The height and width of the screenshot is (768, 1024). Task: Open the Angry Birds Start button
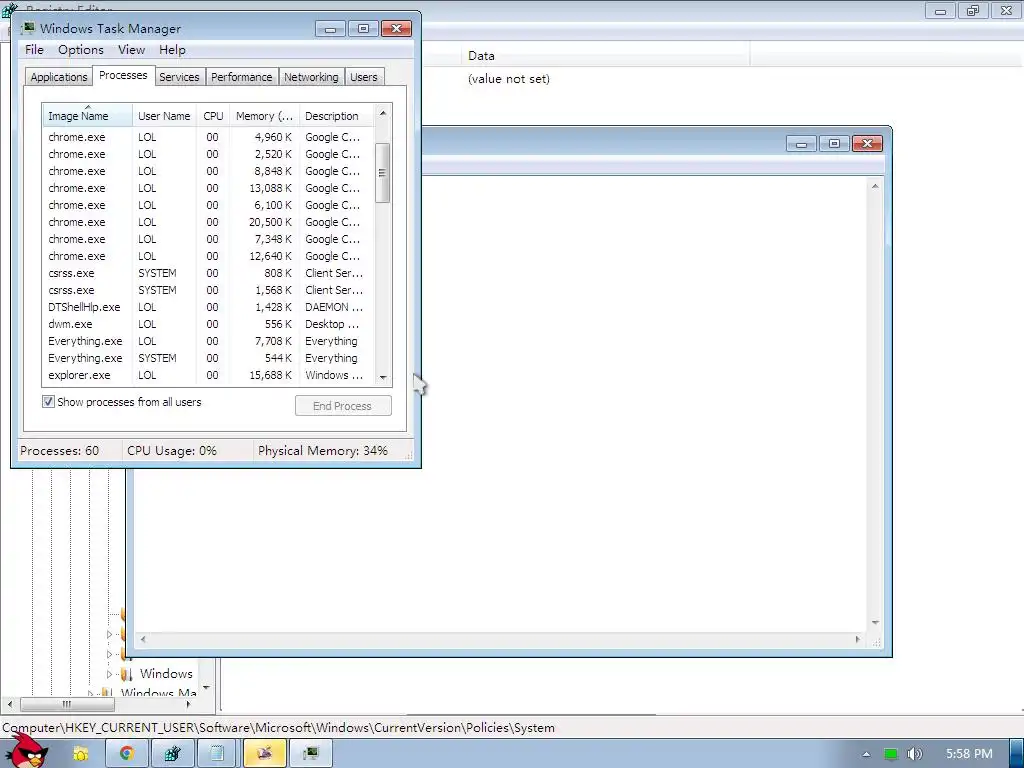[x=28, y=751]
